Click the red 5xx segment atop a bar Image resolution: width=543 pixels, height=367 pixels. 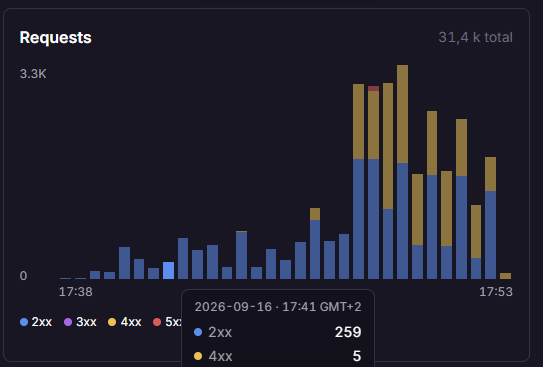tap(373, 88)
